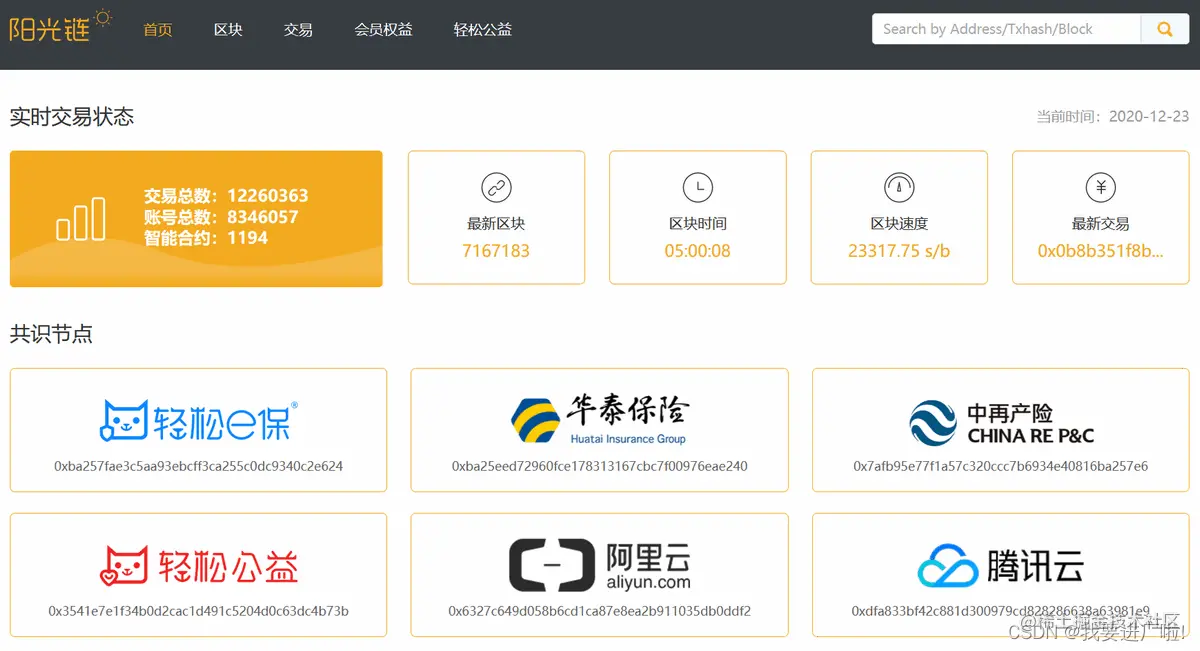Click 智能合约: 1194 text
Viewport: 1200px width, 651px height.
click(x=206, y=238)
